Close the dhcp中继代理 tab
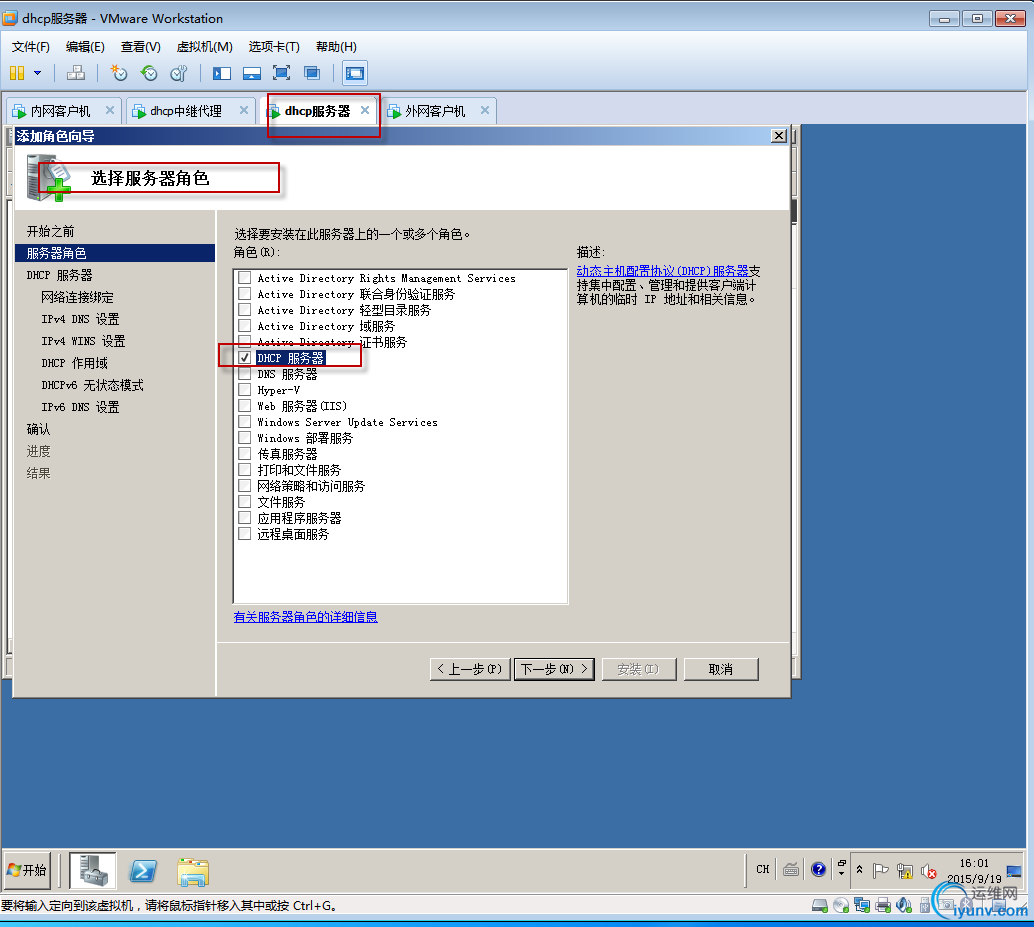This screenshot has width=1034, height=927. (243, 110)
